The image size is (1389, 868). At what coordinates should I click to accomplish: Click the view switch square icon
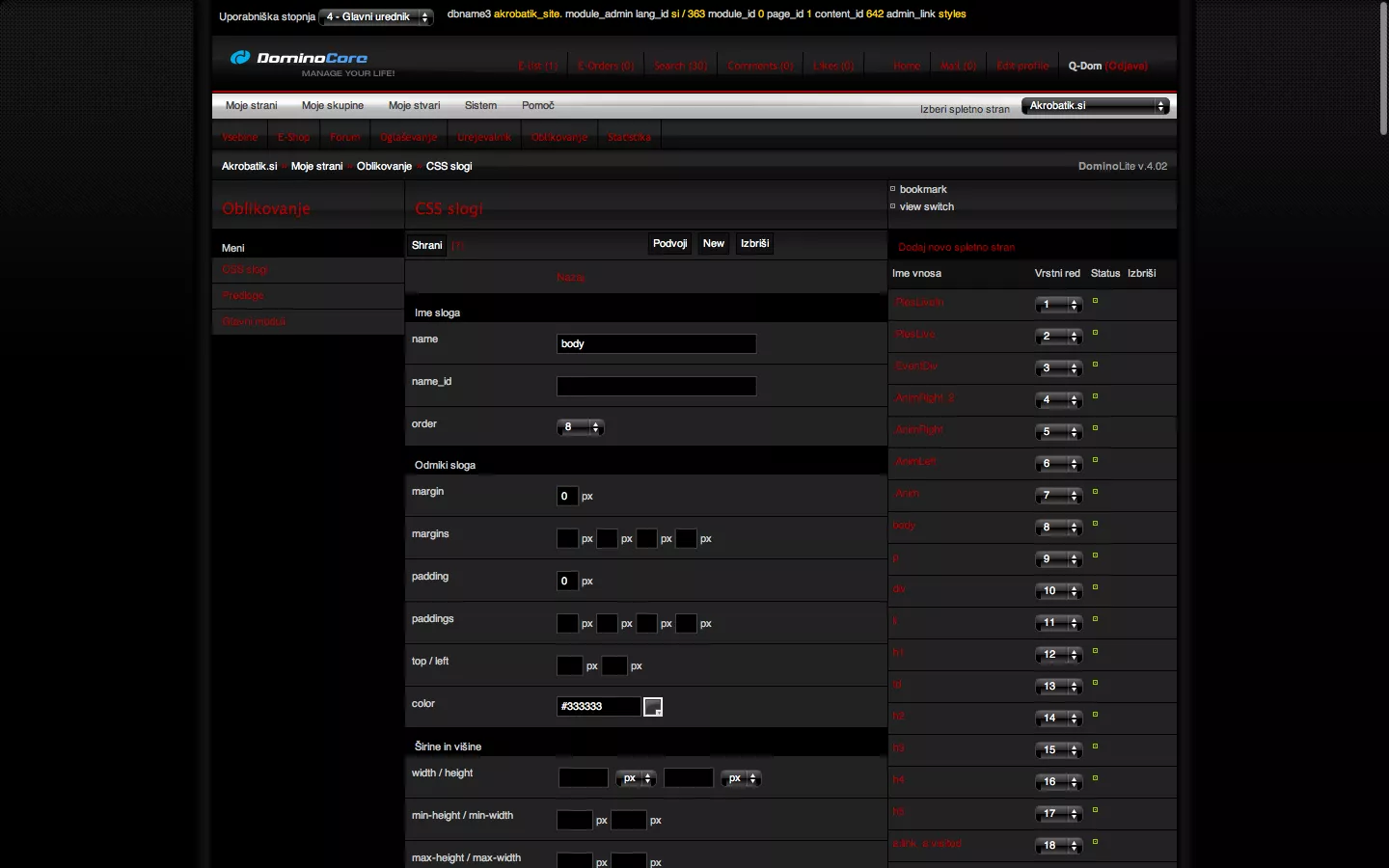tap(892, 206)
